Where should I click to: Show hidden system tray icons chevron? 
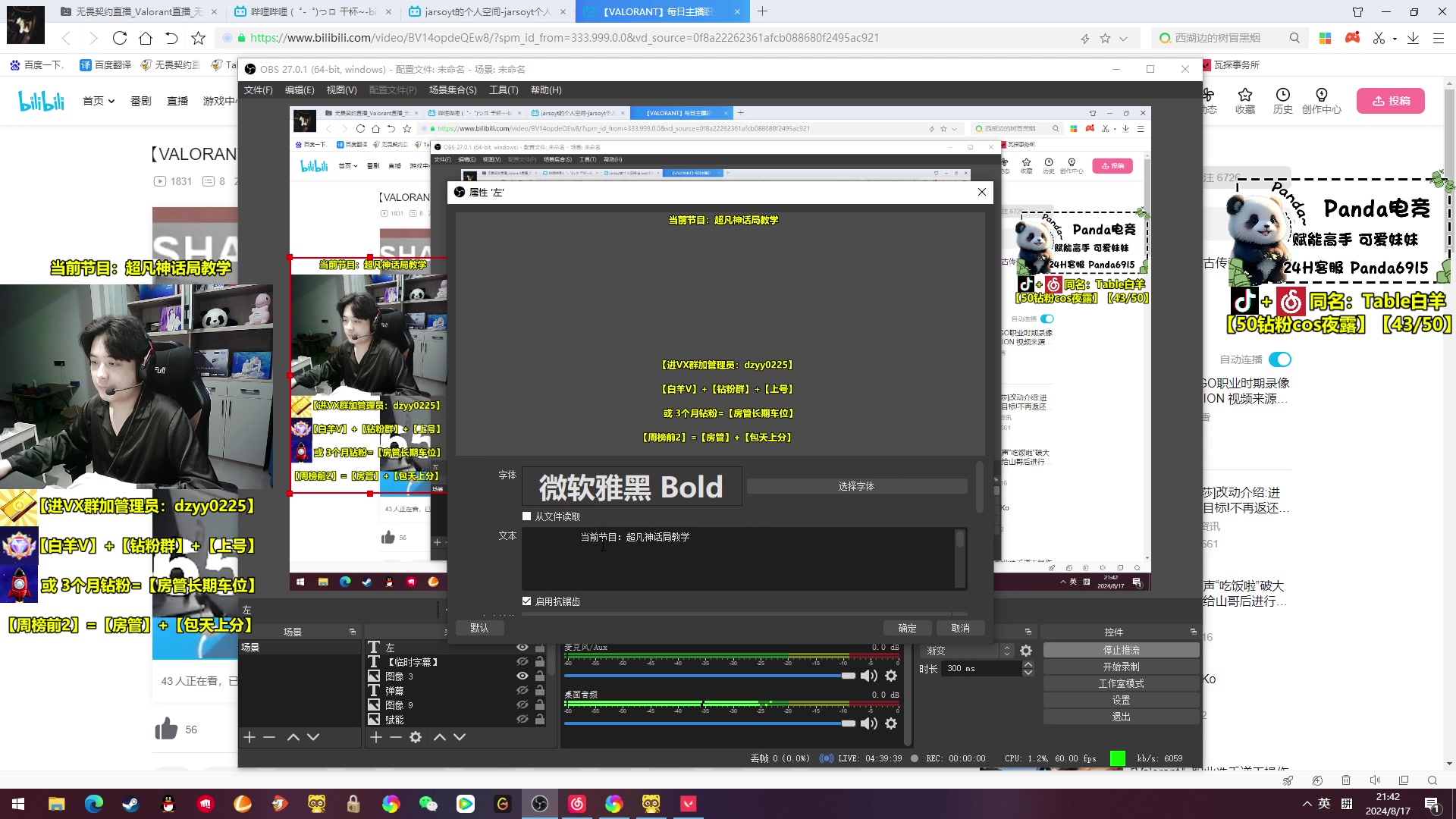[x=1307, y=804]
